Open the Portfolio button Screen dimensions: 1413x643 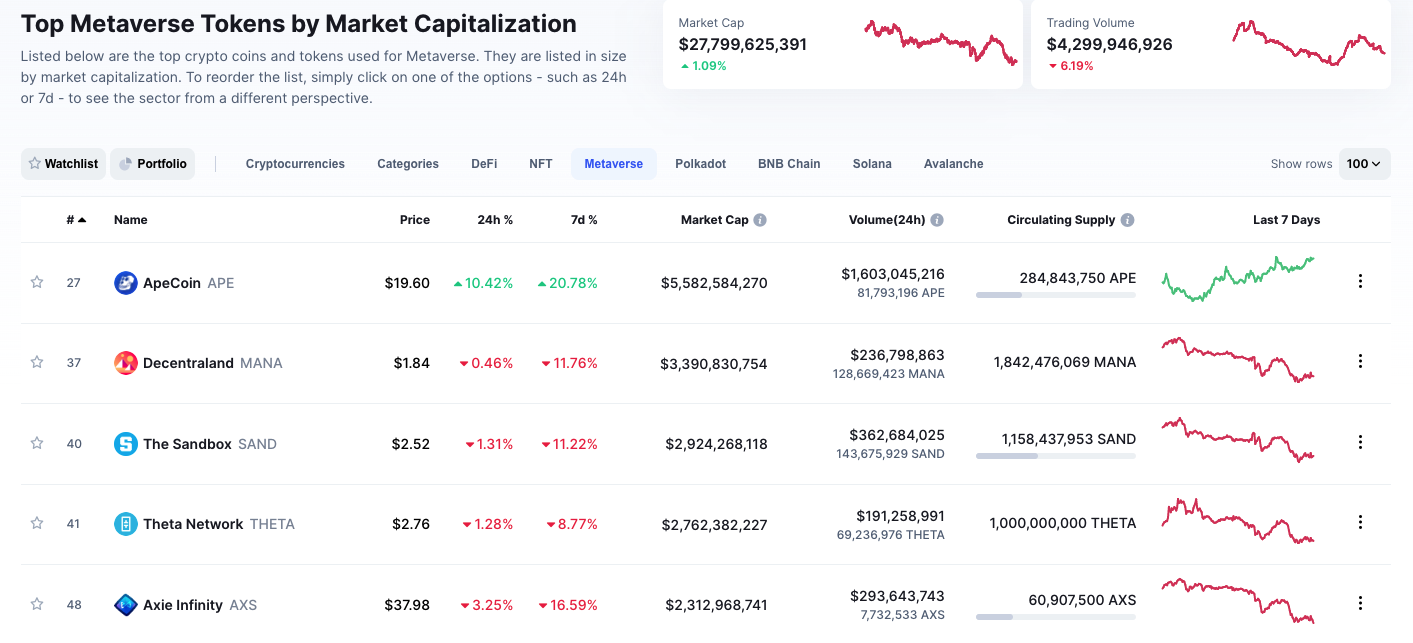152,164
